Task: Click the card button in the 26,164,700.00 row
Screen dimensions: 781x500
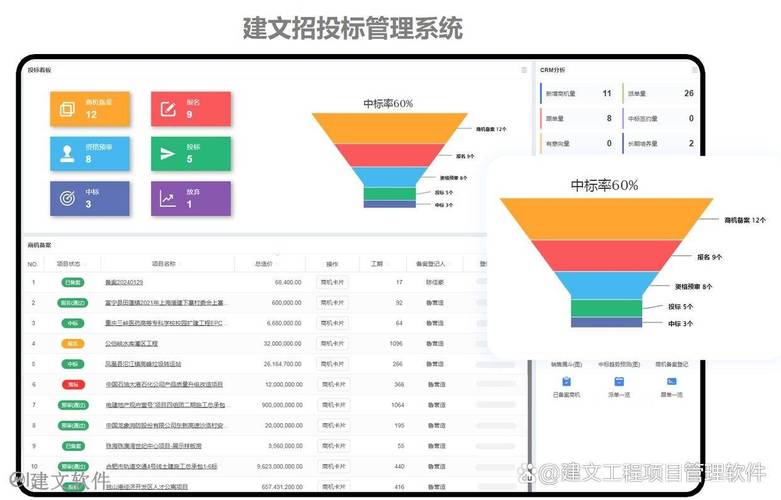Action: (332, 364)
